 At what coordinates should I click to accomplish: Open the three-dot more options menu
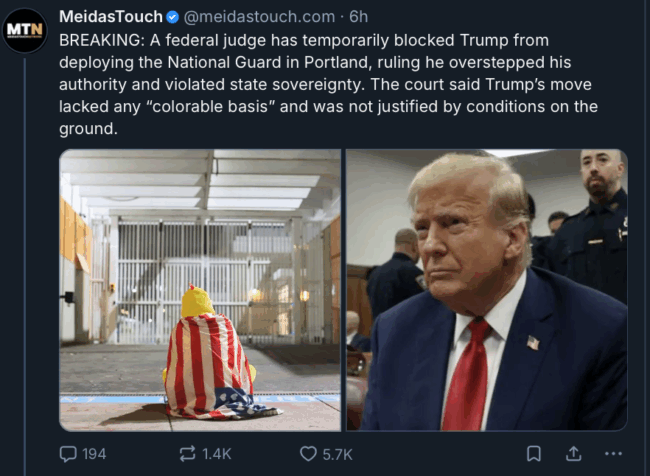(613, 454)
